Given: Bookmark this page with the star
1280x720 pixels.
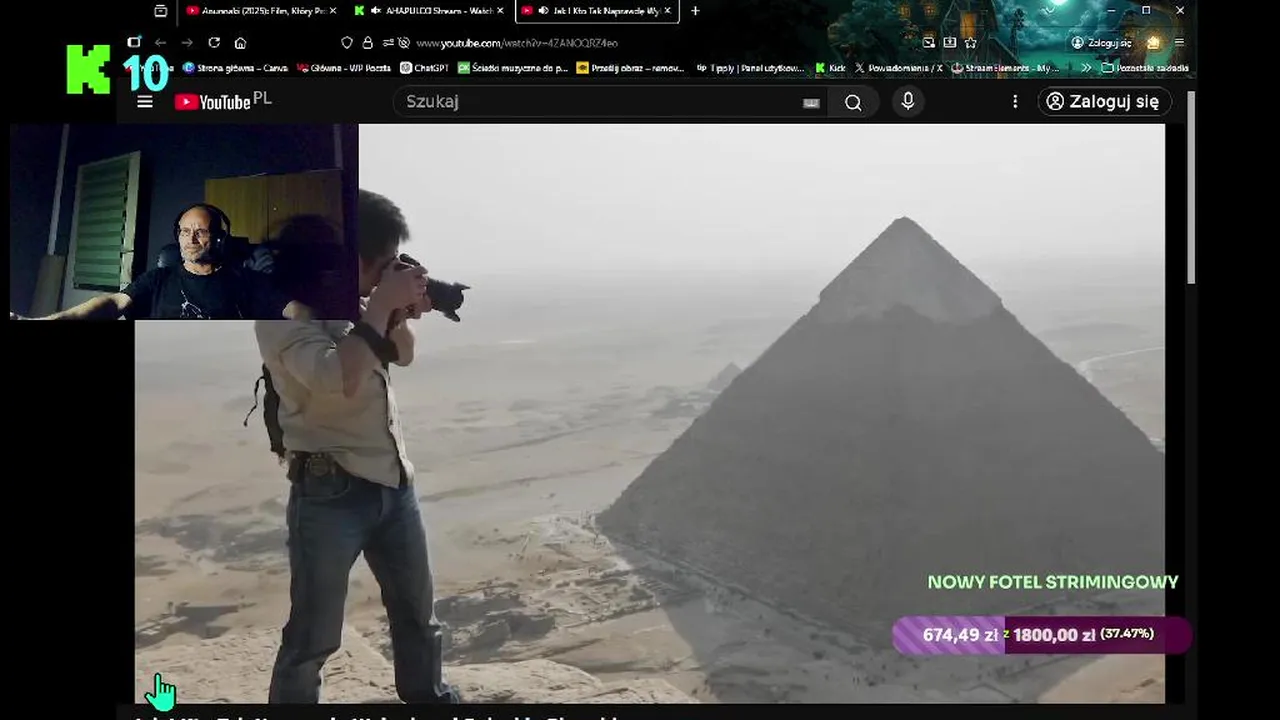Looking at the screenshot, I should [x=970, y=43].
